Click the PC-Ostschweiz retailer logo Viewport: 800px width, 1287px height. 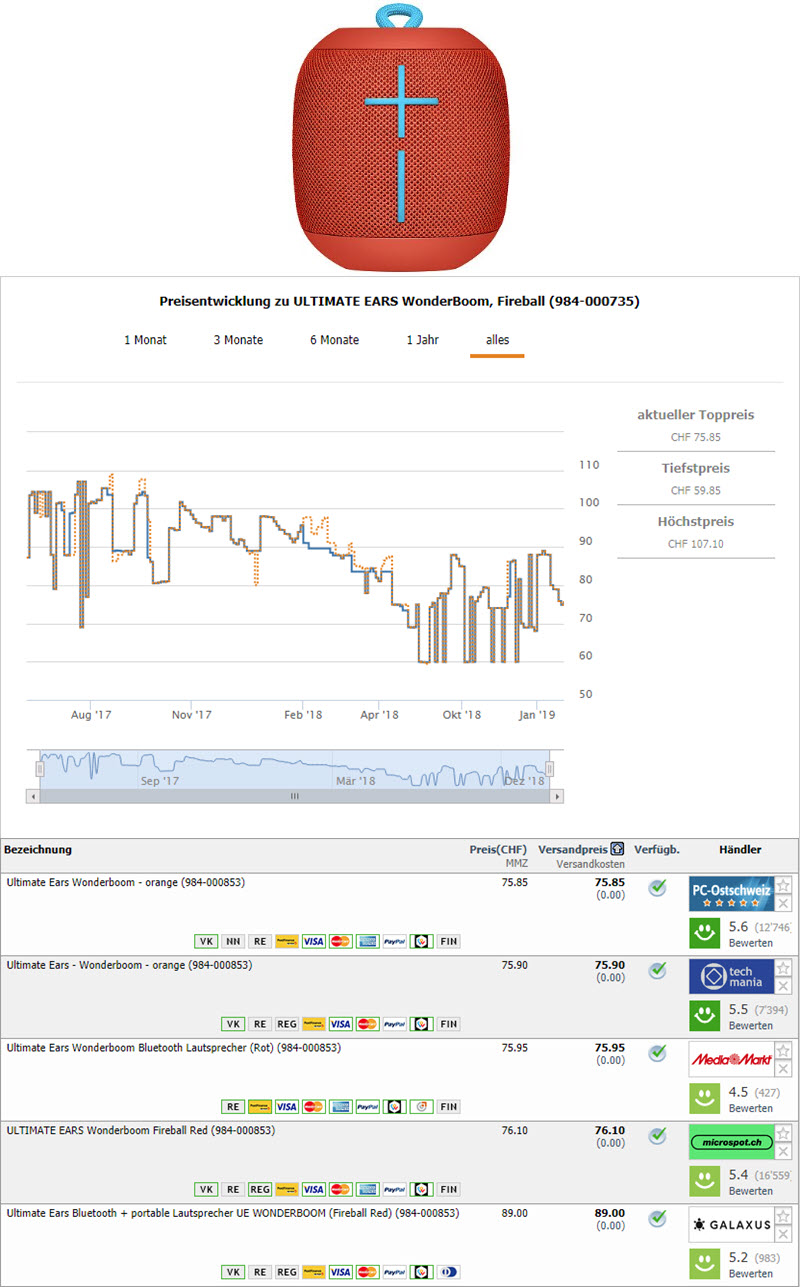[731, 894]
